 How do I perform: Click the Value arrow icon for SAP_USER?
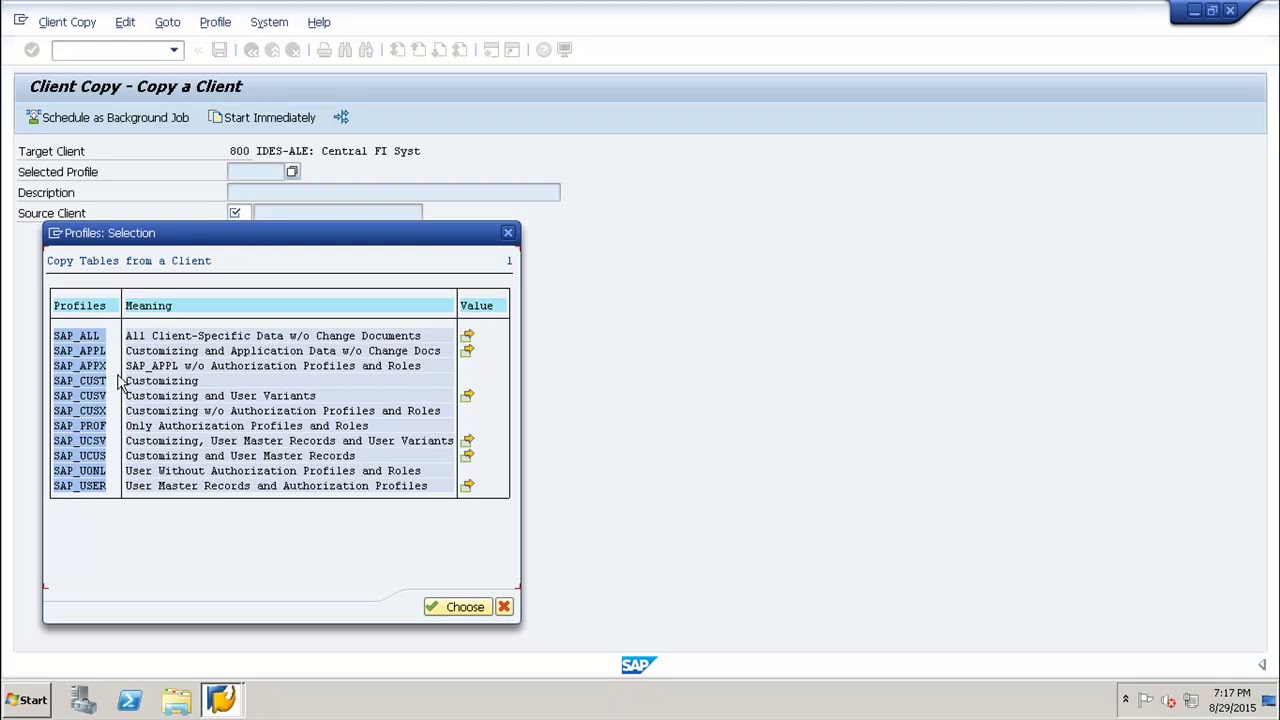467,486
